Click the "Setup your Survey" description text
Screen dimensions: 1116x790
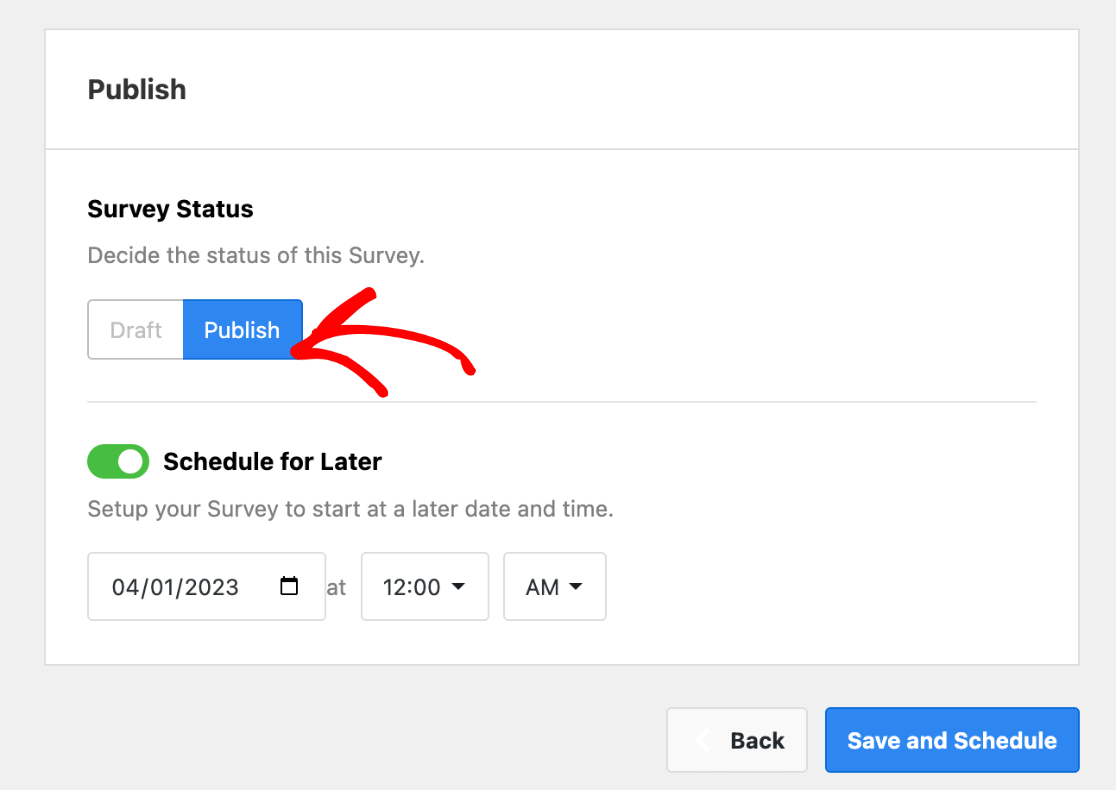pyautogui.click(x=350, y=509)
